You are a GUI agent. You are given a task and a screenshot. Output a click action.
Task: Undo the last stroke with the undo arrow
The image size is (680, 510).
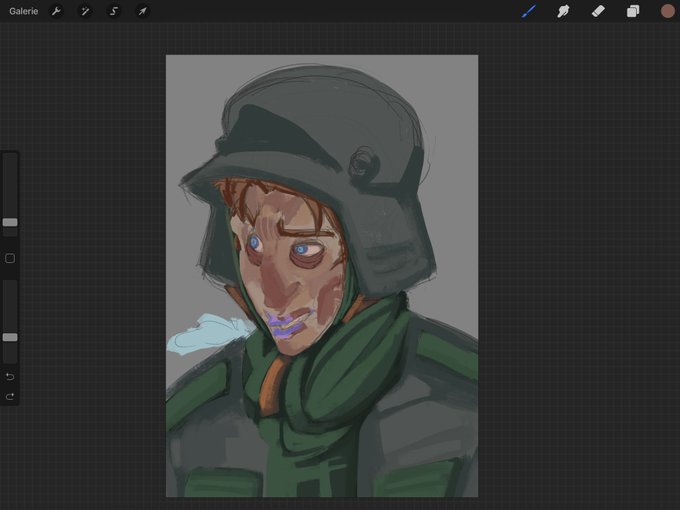click(x=10, y=376)
